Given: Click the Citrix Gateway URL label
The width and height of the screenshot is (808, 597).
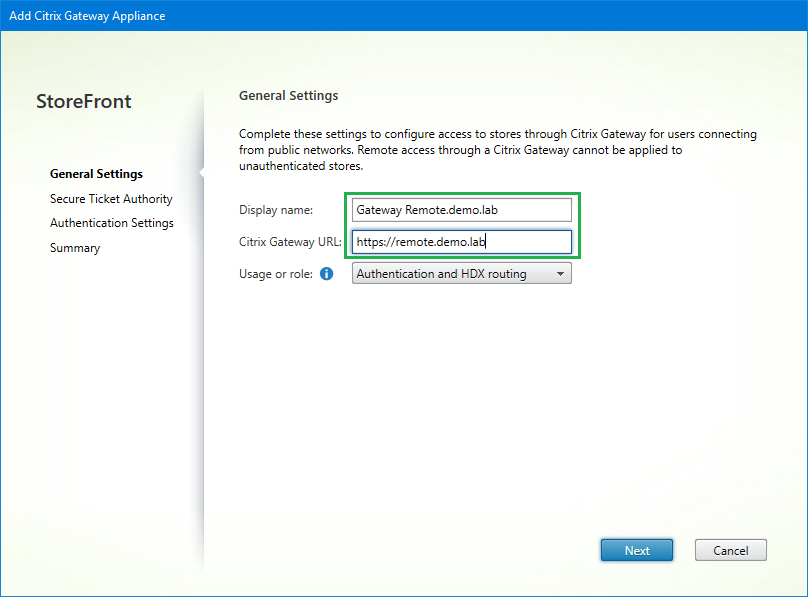Looking at the screenshot, I should coord(290,242).
